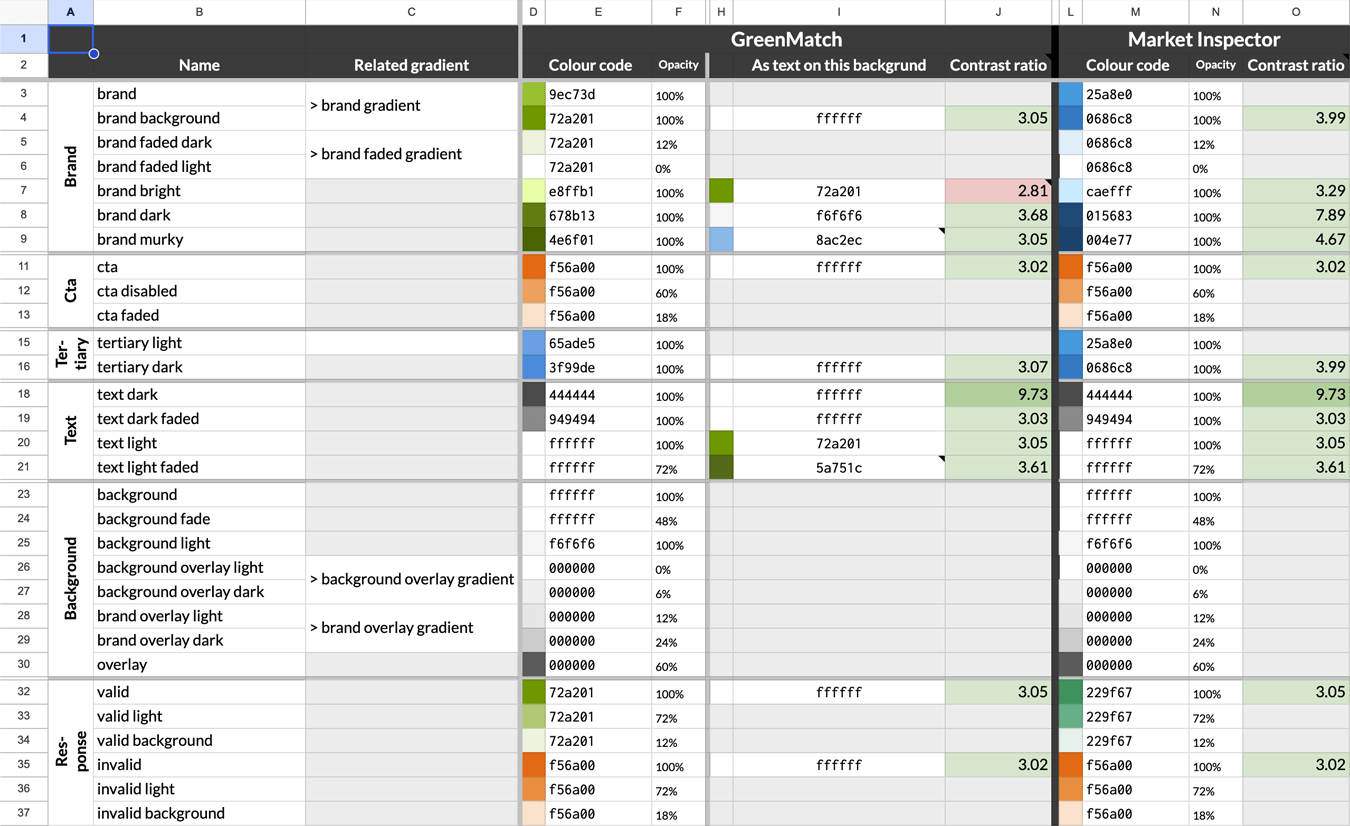The width and height of the screenshot is (1350, 826).
Task: Select the 'valid light' name cell
Action: 199,717
